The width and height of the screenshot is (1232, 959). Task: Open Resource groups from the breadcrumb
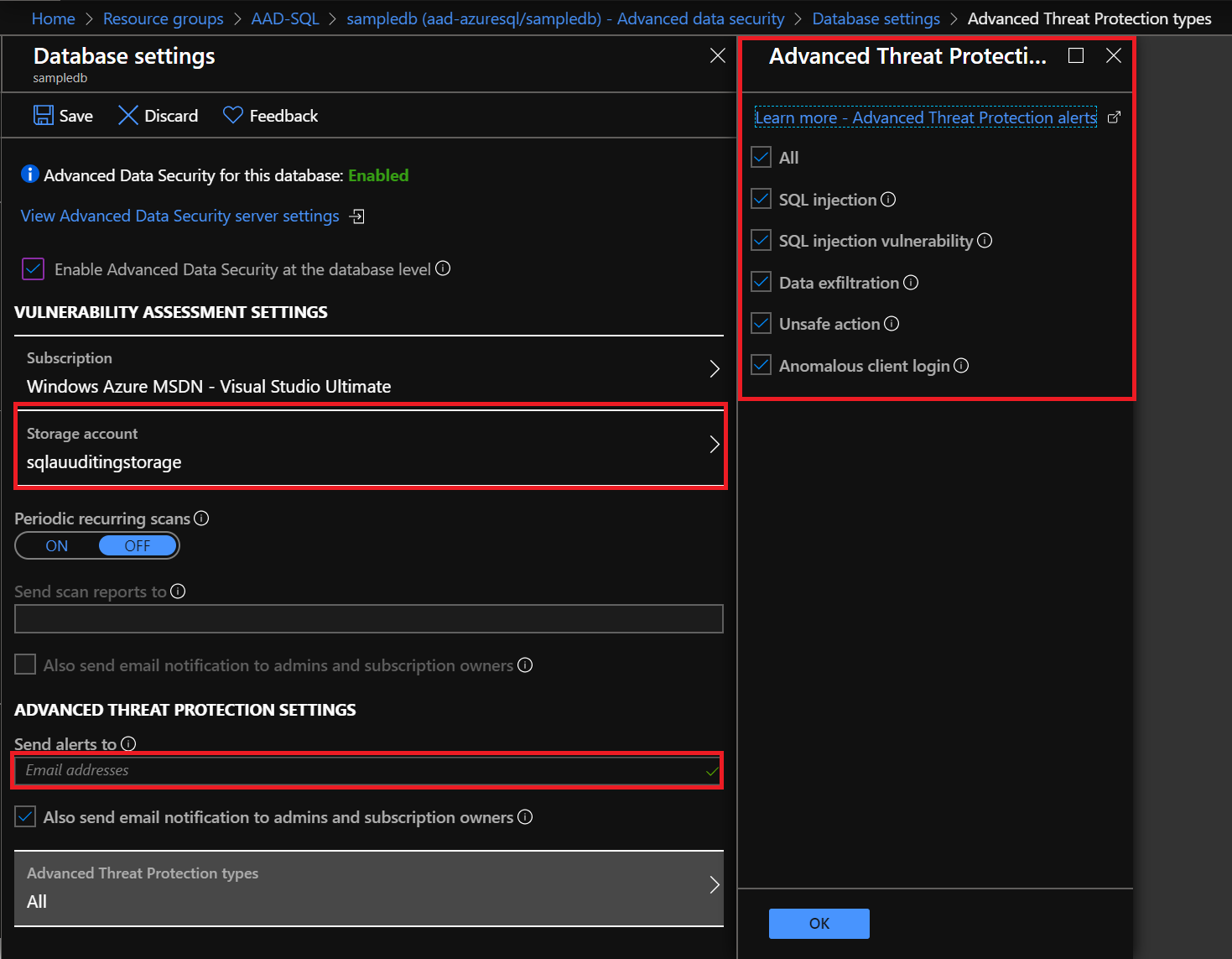[163, 18]
